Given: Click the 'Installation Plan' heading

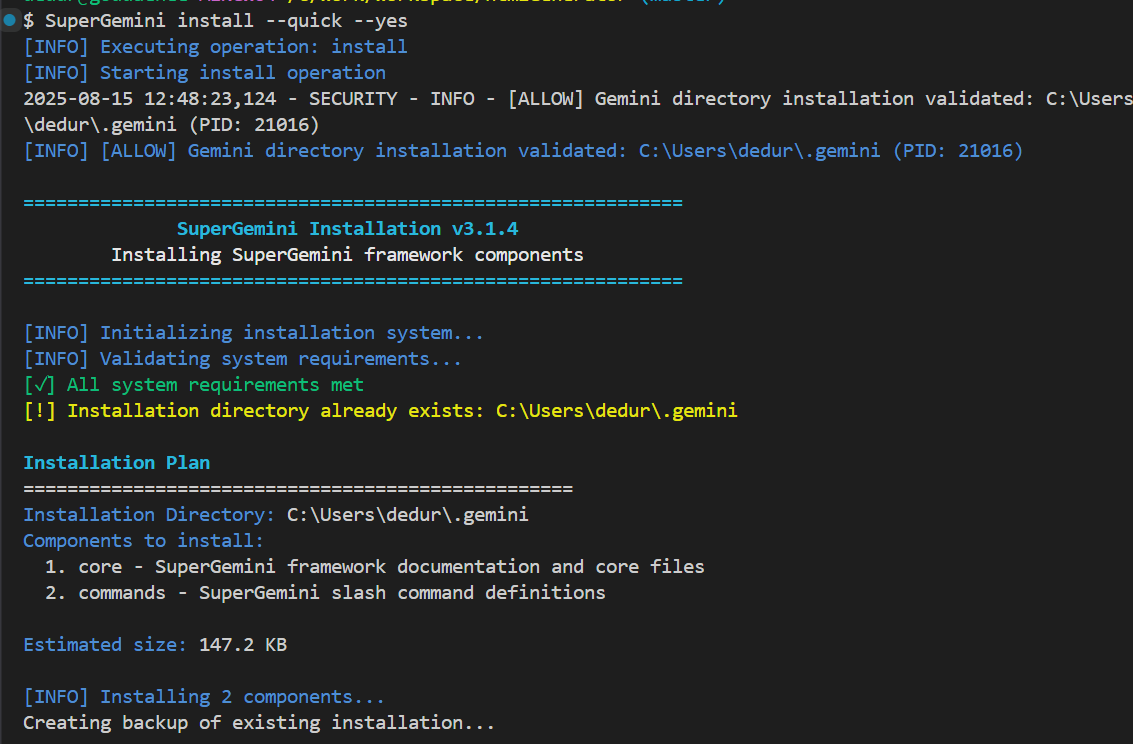Looking at the screenshot, I should coord(116,463).
